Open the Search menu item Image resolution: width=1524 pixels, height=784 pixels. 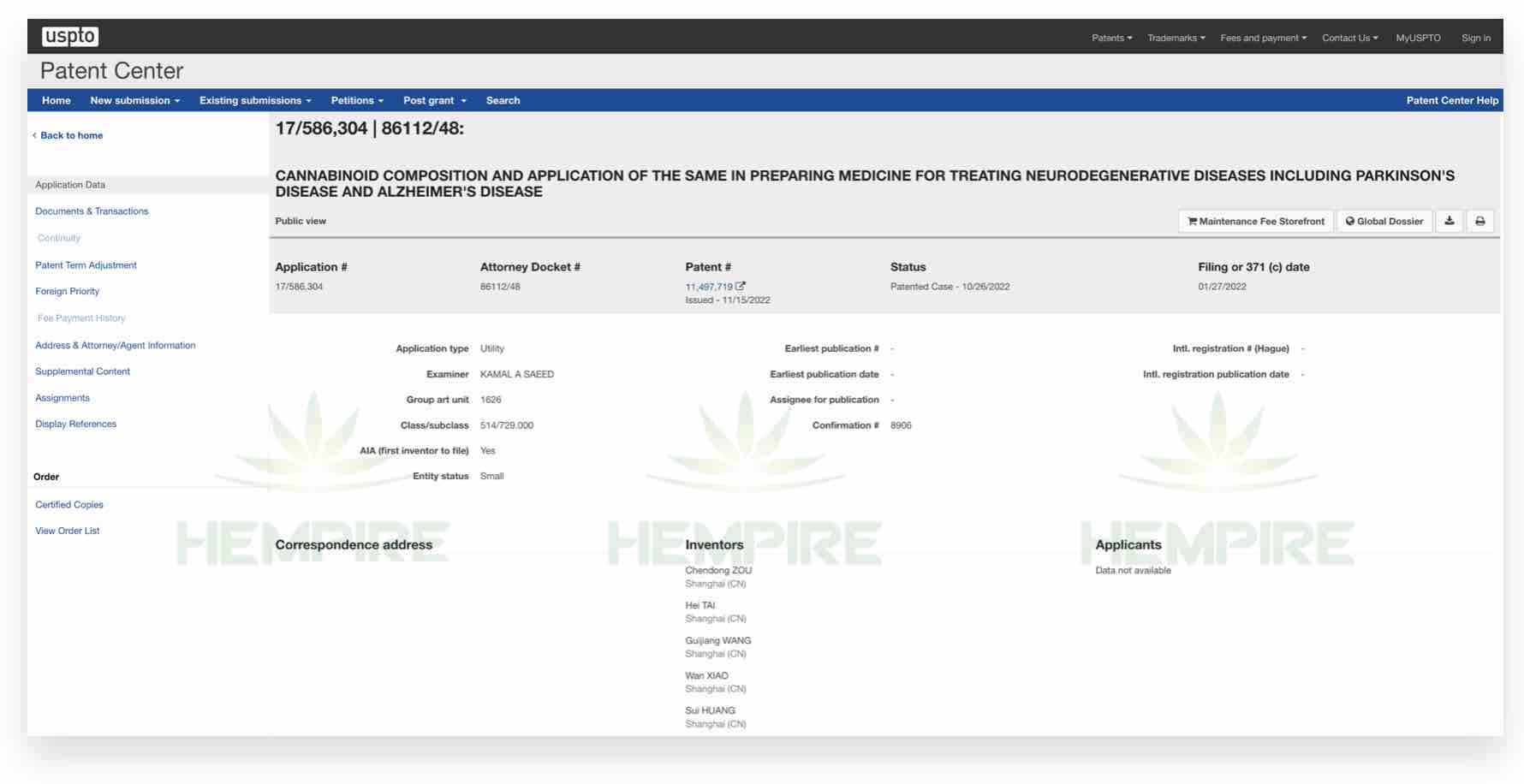coord(503,100)
